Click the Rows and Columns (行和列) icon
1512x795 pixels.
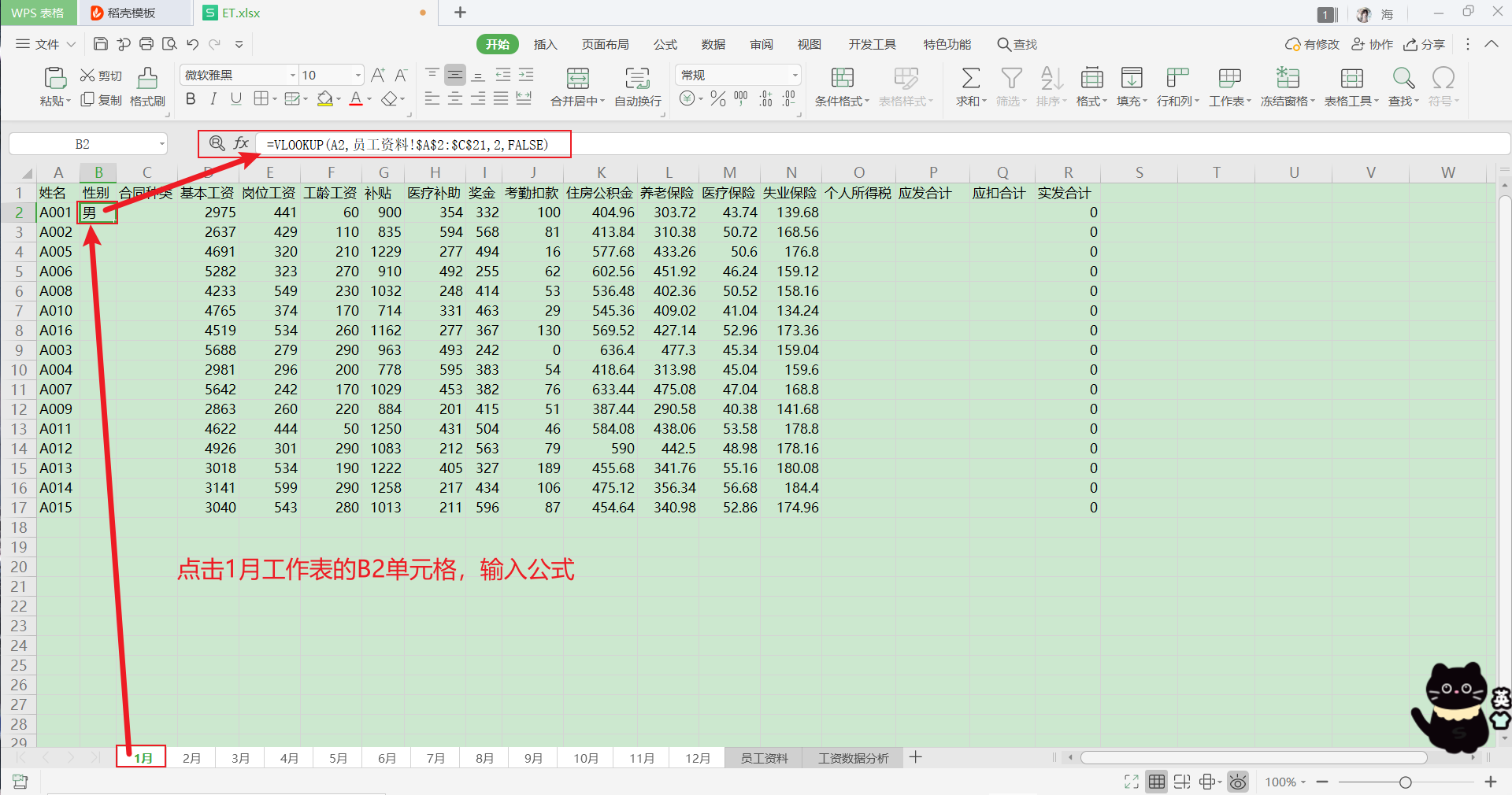pos(1177,78)
